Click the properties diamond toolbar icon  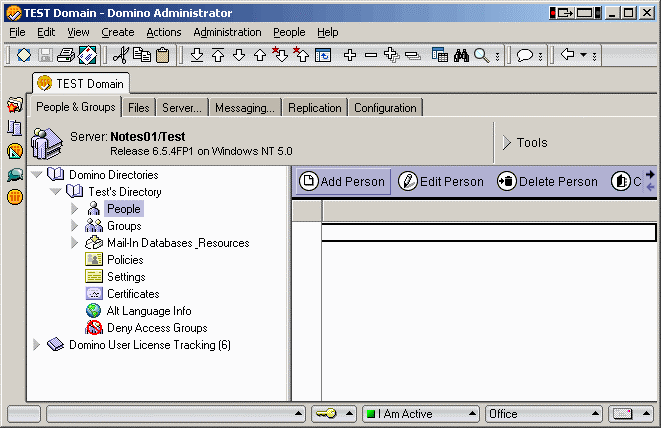pos(24,55)
